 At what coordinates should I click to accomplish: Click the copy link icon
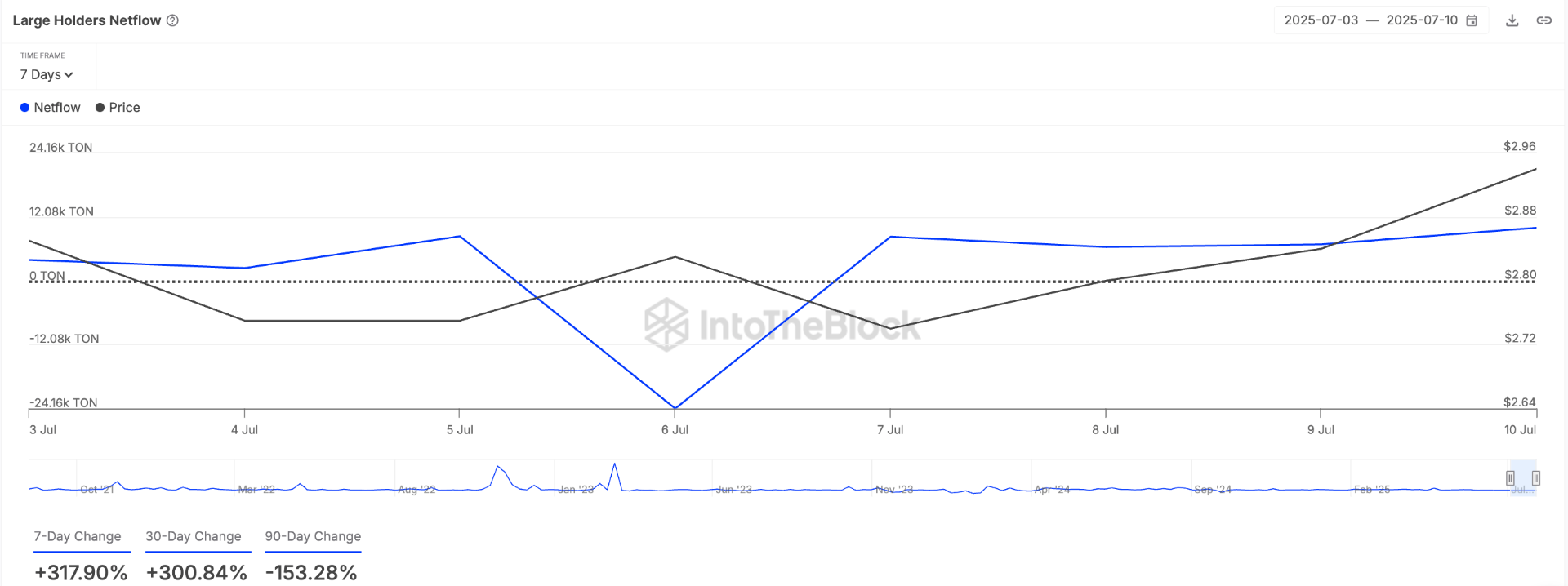1543,20
